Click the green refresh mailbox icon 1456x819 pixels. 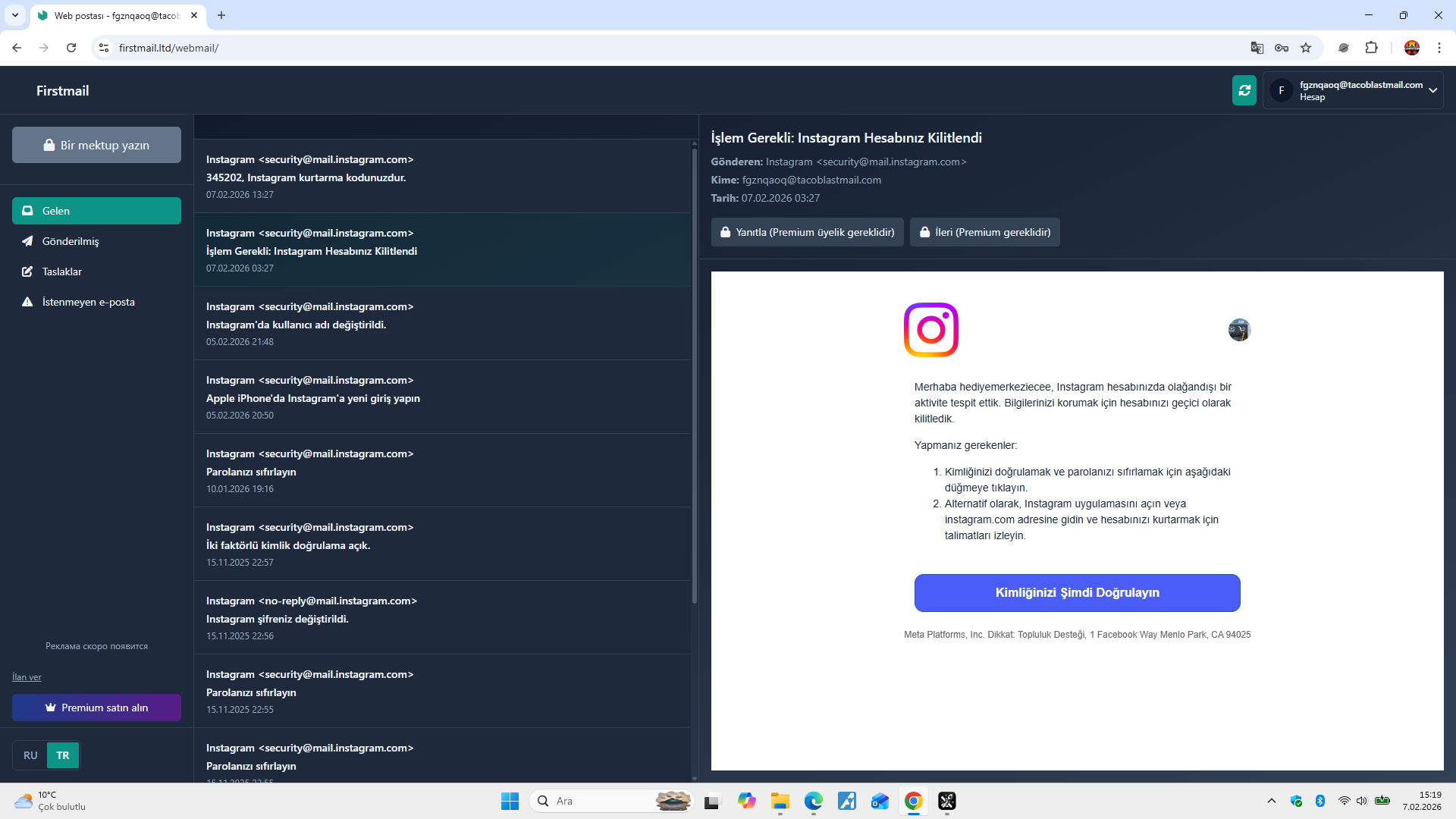1244,90
